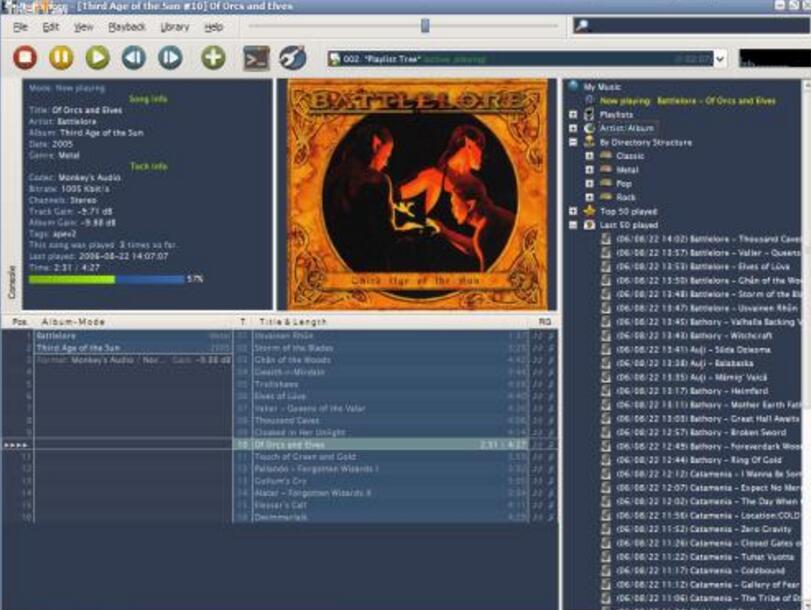Click the star icon for Top 50 played

point(590,211)
